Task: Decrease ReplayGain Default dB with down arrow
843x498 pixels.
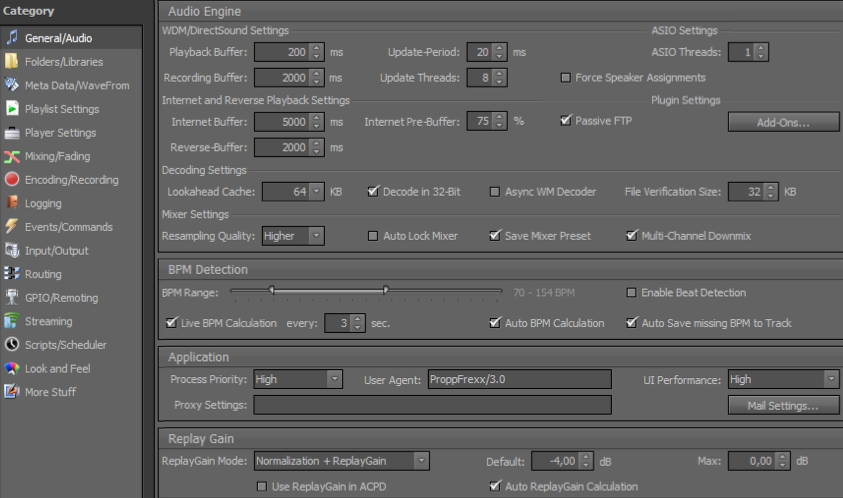Action: [x=586, y=465]
